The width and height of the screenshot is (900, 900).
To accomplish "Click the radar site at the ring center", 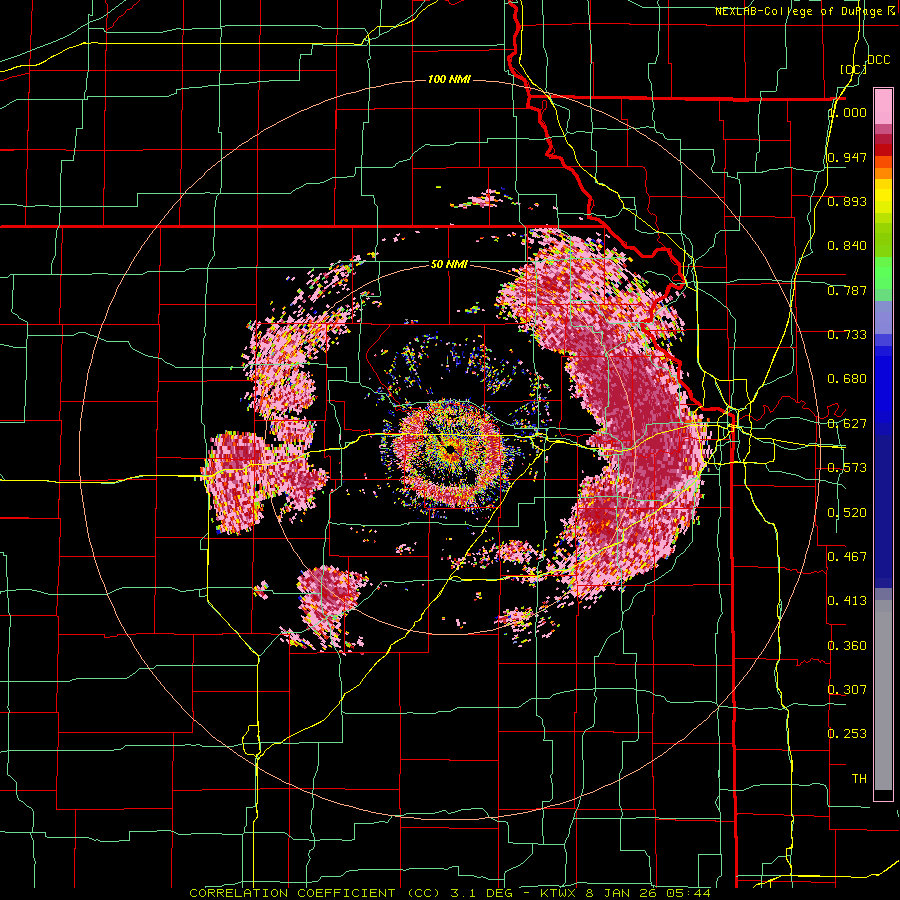I will (x=449, y=449).
